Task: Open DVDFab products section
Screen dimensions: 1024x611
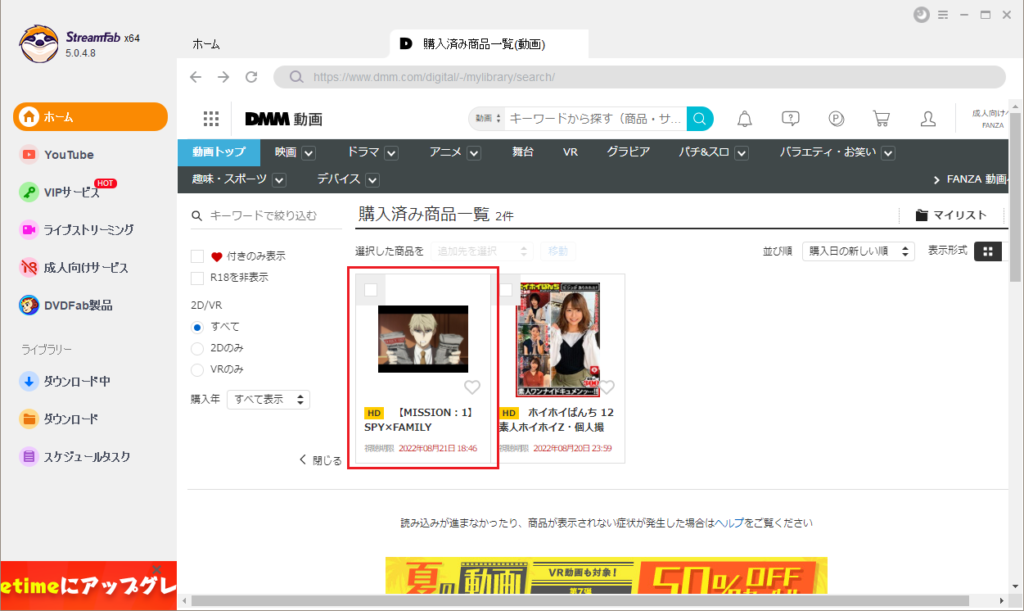Action: tap(66, 306)
